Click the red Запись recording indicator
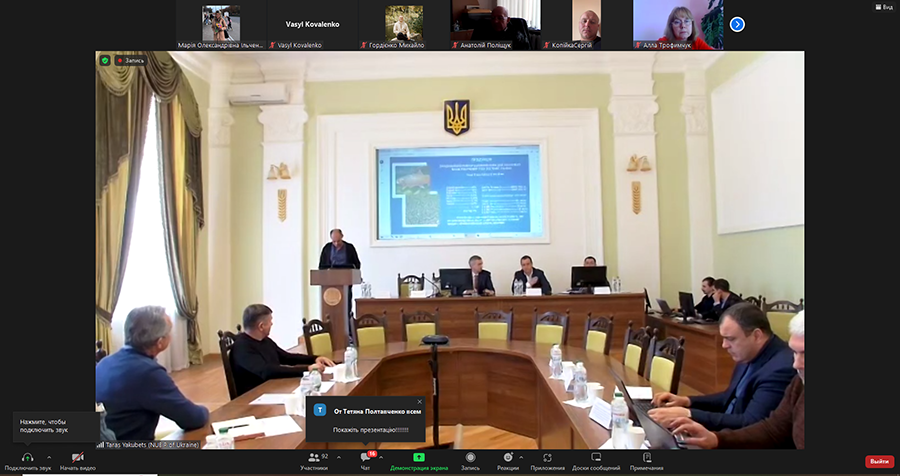 (131, 60)
